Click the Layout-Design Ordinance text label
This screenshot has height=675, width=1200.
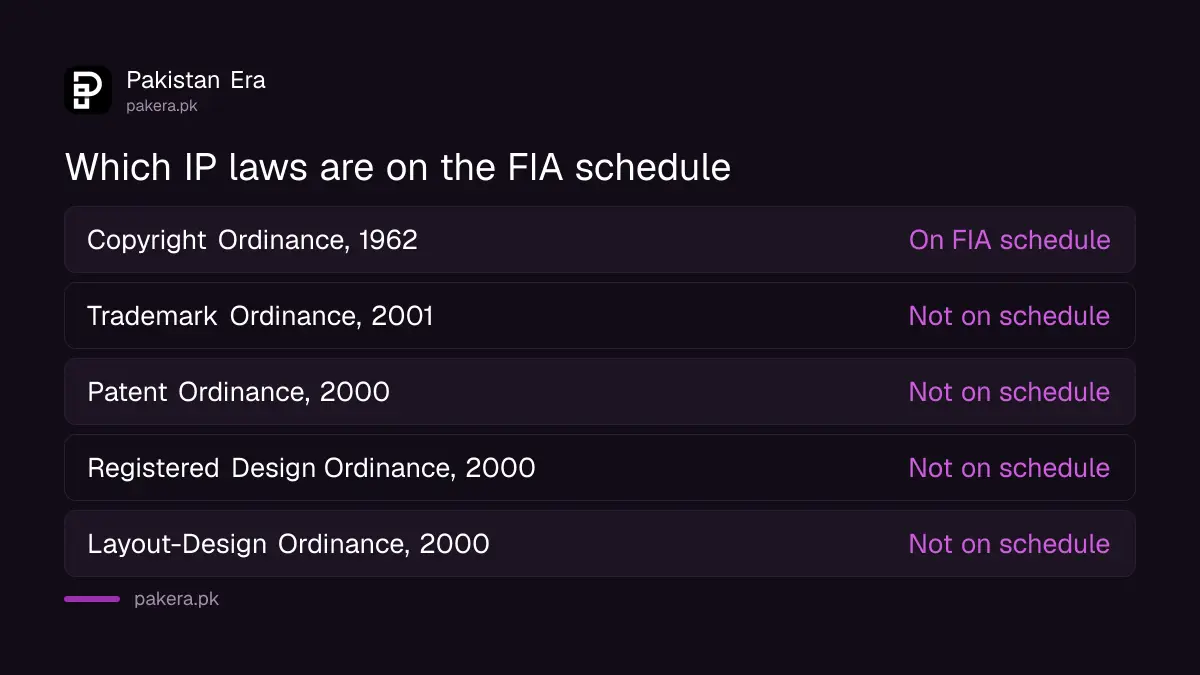pos(288,545)
